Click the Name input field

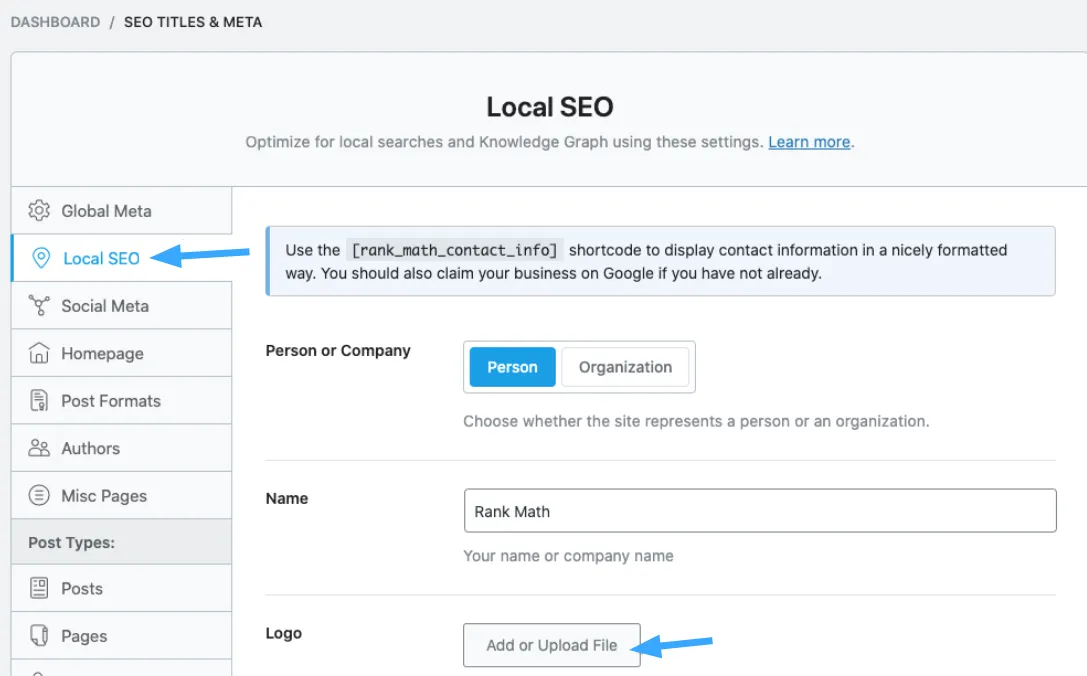[760, 511]
